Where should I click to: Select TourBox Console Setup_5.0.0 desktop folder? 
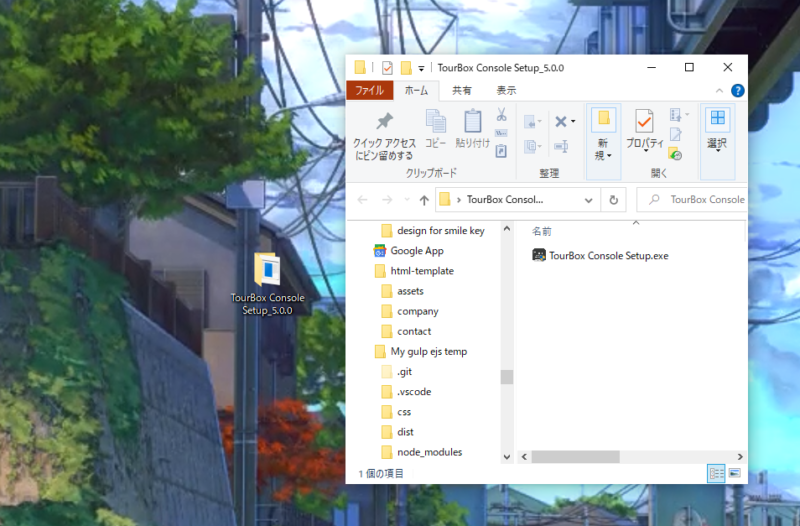tap(267, 285)
